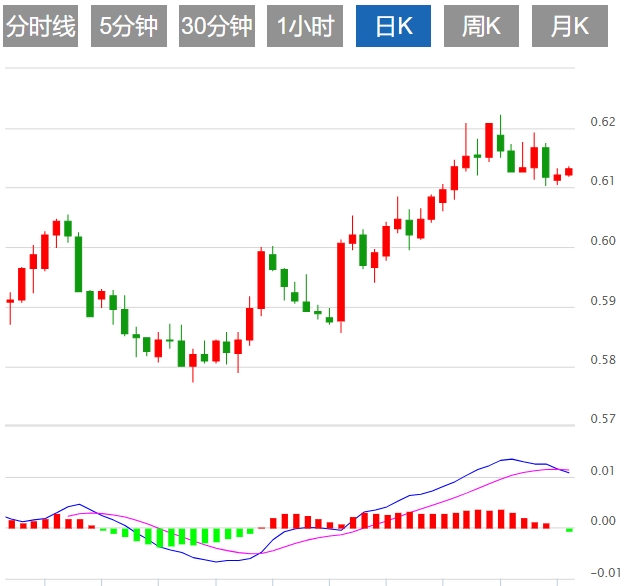Switch to the 周K weekly chart tab

point(481,26)
